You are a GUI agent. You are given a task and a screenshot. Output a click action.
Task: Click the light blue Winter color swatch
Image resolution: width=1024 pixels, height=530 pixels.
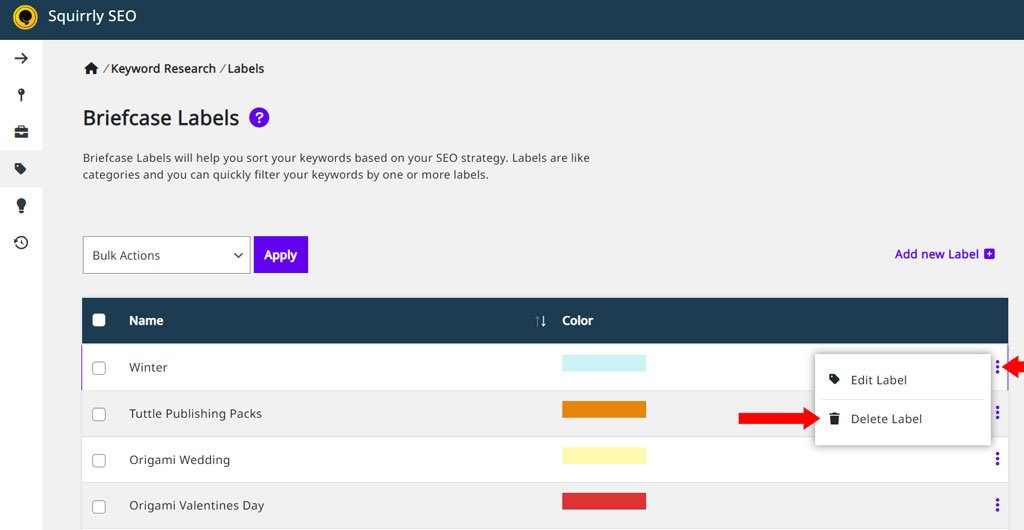604,363
